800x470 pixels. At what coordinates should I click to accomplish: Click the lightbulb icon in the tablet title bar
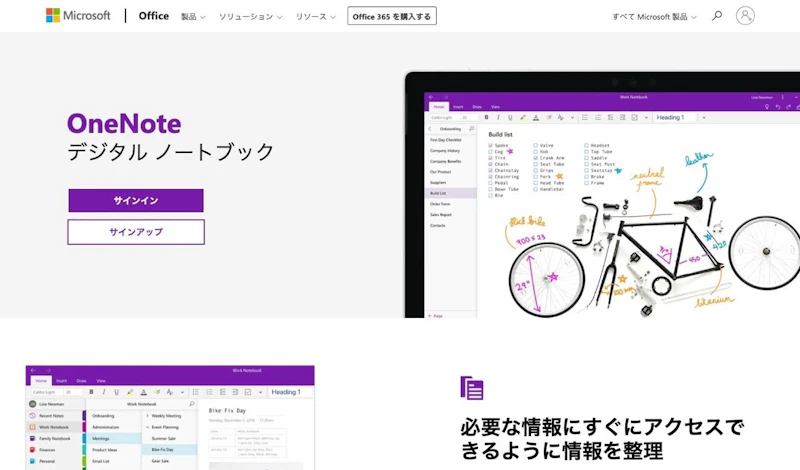767,107
